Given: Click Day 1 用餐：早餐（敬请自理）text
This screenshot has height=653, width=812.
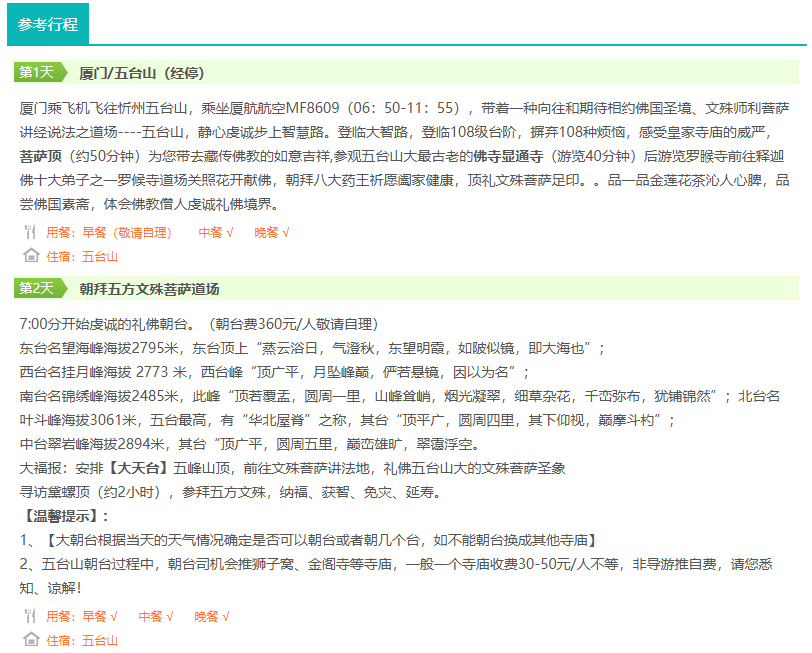Looking at the screenshot, I should (109, 233).
